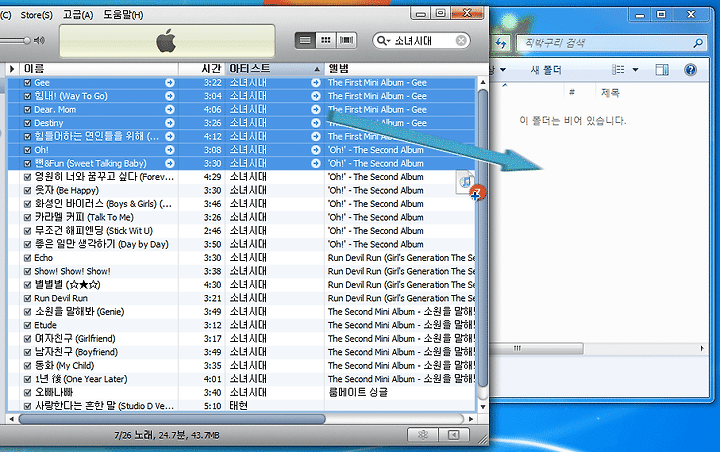Uncheck the 소원을 말해봐 (Genie) checkbox

click(28, 312)
